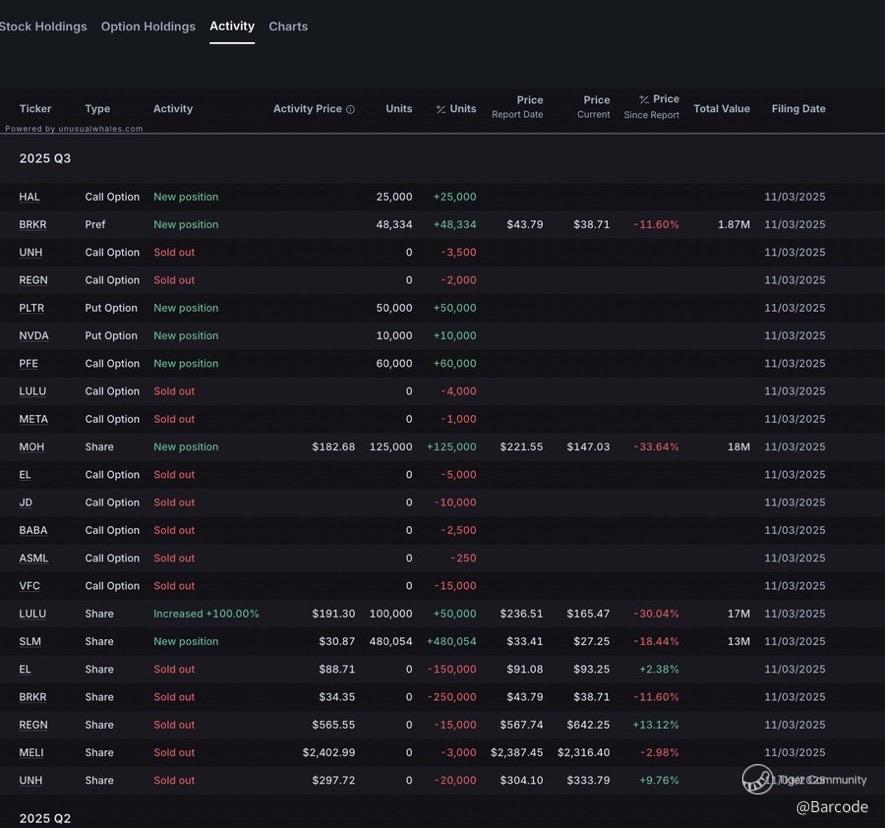Image resolution: width=885 pixels, height=828 pixels.
Task: Click the 2025 Q2 section heading
Action: [x=45, y=818]
